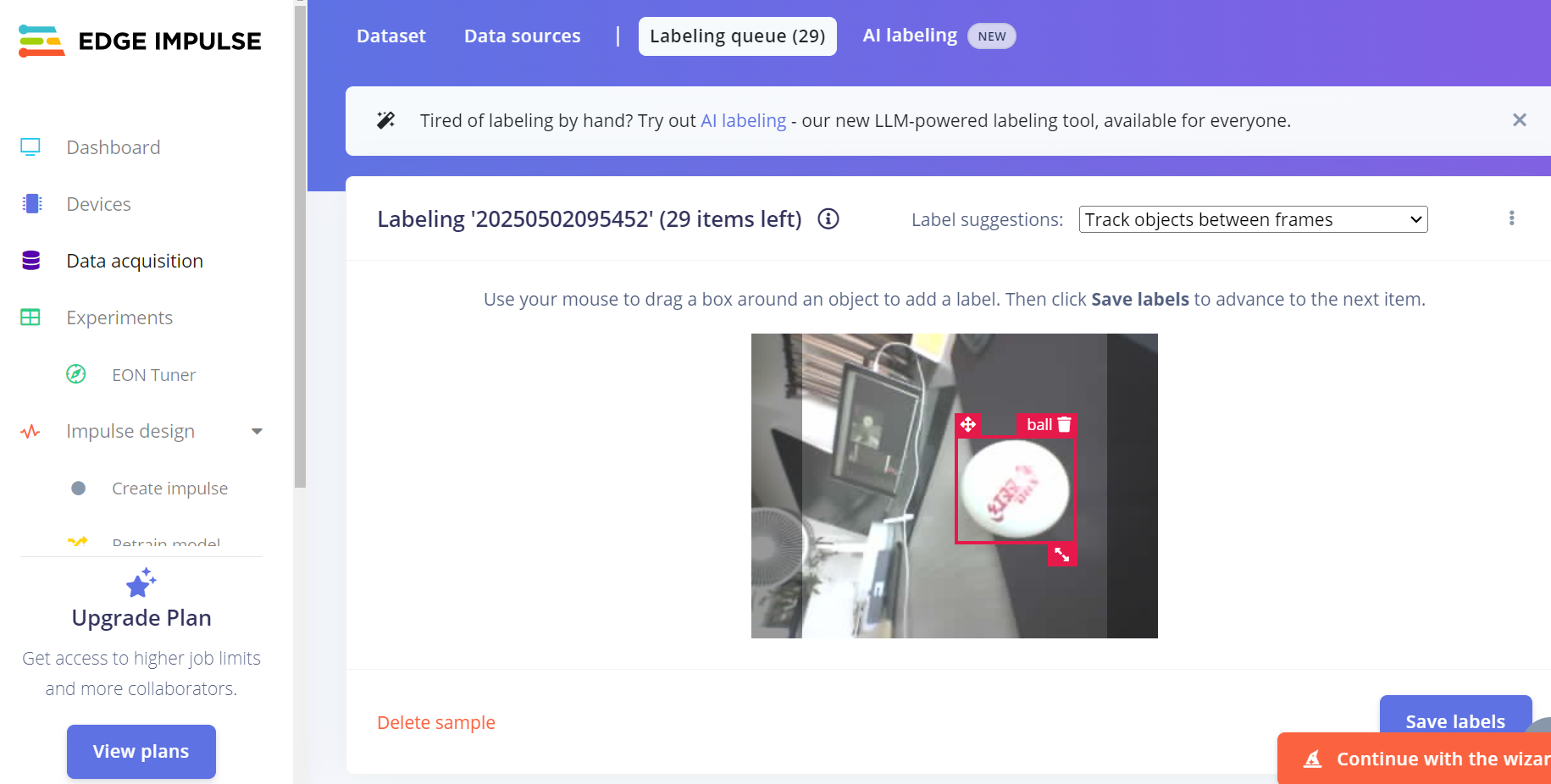Click the wizard icon on orange button
Screen dimensions: 1551x784
1312,759
